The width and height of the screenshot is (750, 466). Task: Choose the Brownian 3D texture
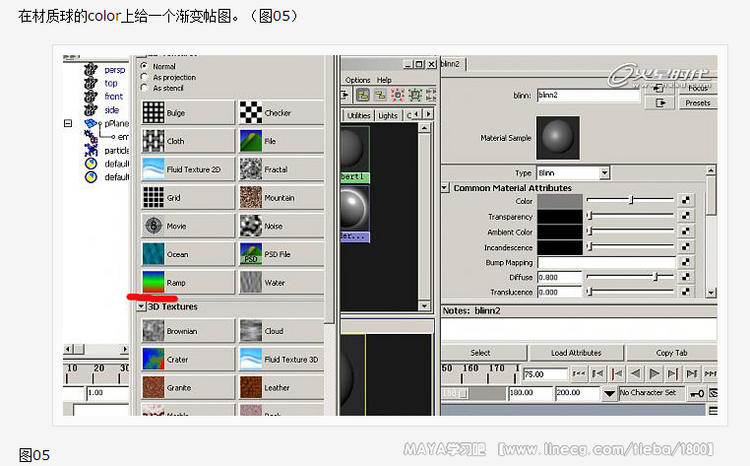point(188,331)
